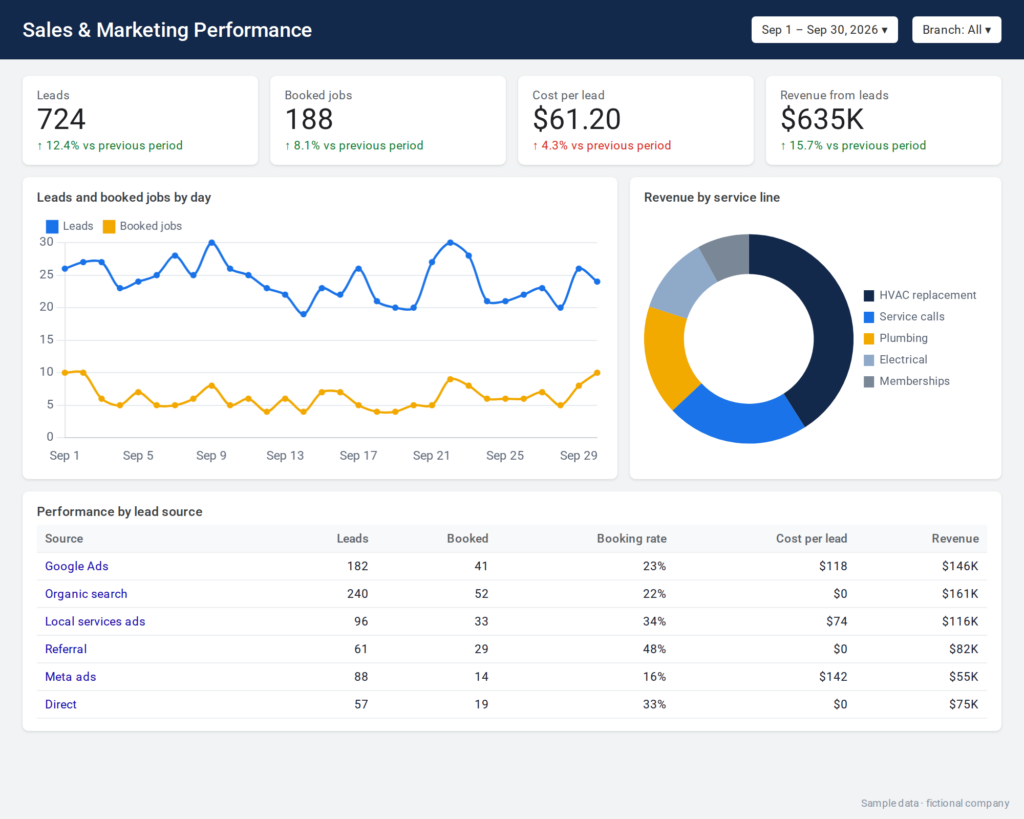Open the Local services ads link
The height and width of the screenshot is (819, 1024).
95,621
